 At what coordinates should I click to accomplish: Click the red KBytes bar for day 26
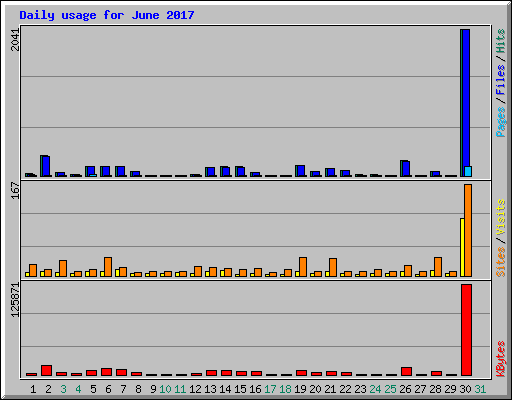[x=406, y=371]
